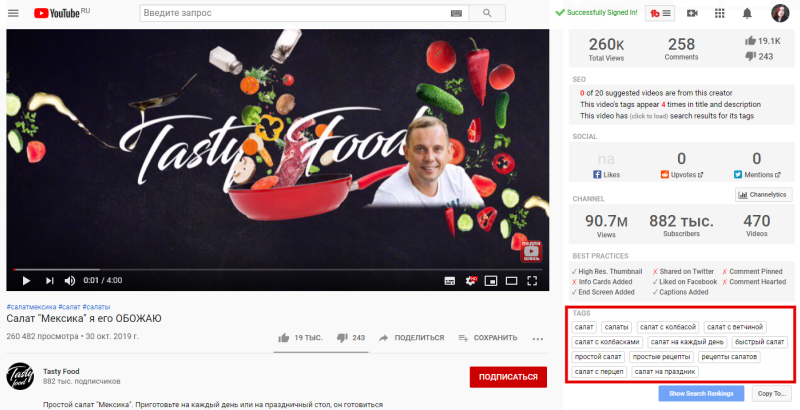The image size is (800, 410).
Task: Click the search magnifier button
Action: pos(487,13)
